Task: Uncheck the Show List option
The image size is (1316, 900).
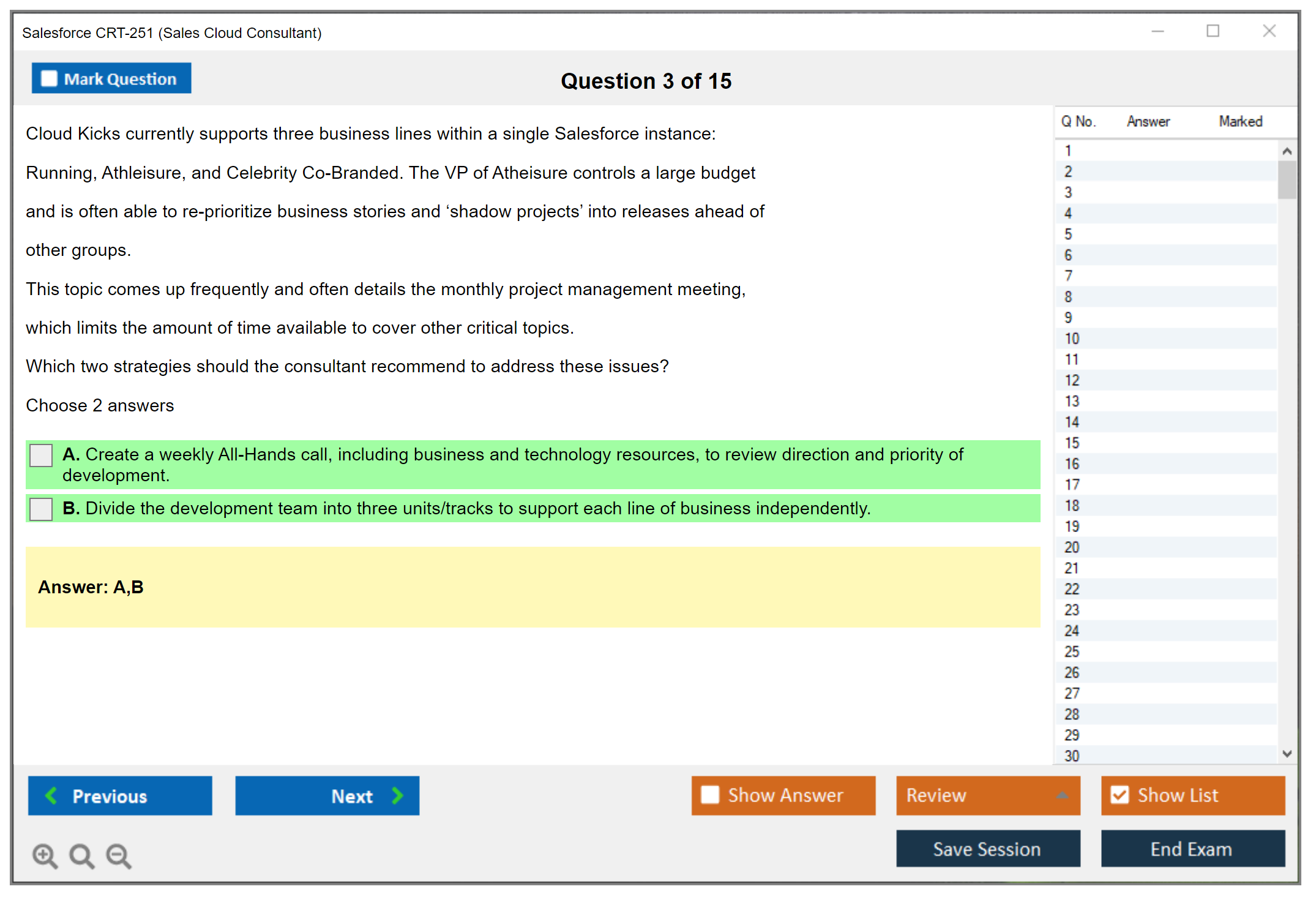Action: click(1120, 795)
